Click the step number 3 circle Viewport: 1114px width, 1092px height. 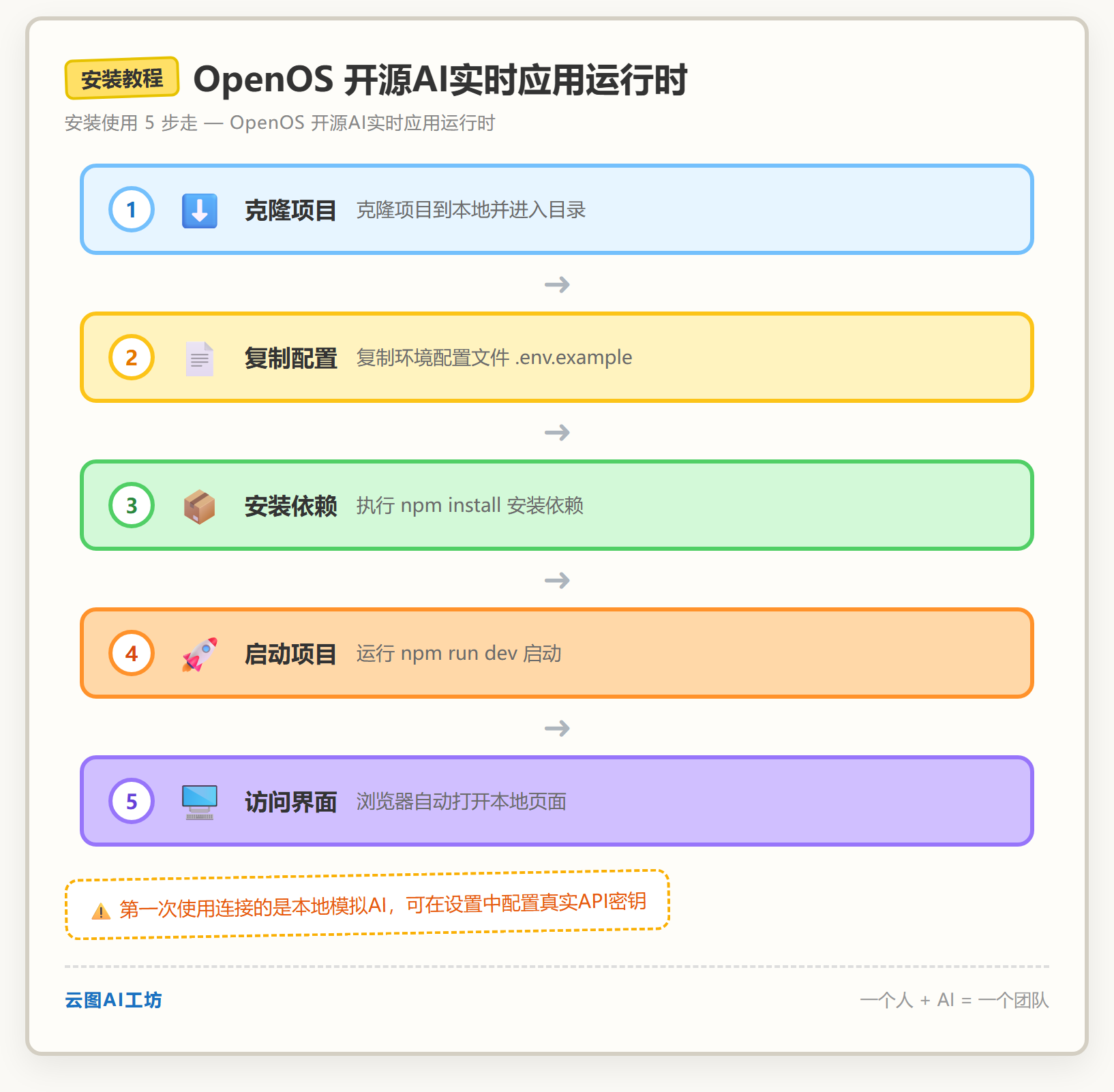(x=132, y=505)
